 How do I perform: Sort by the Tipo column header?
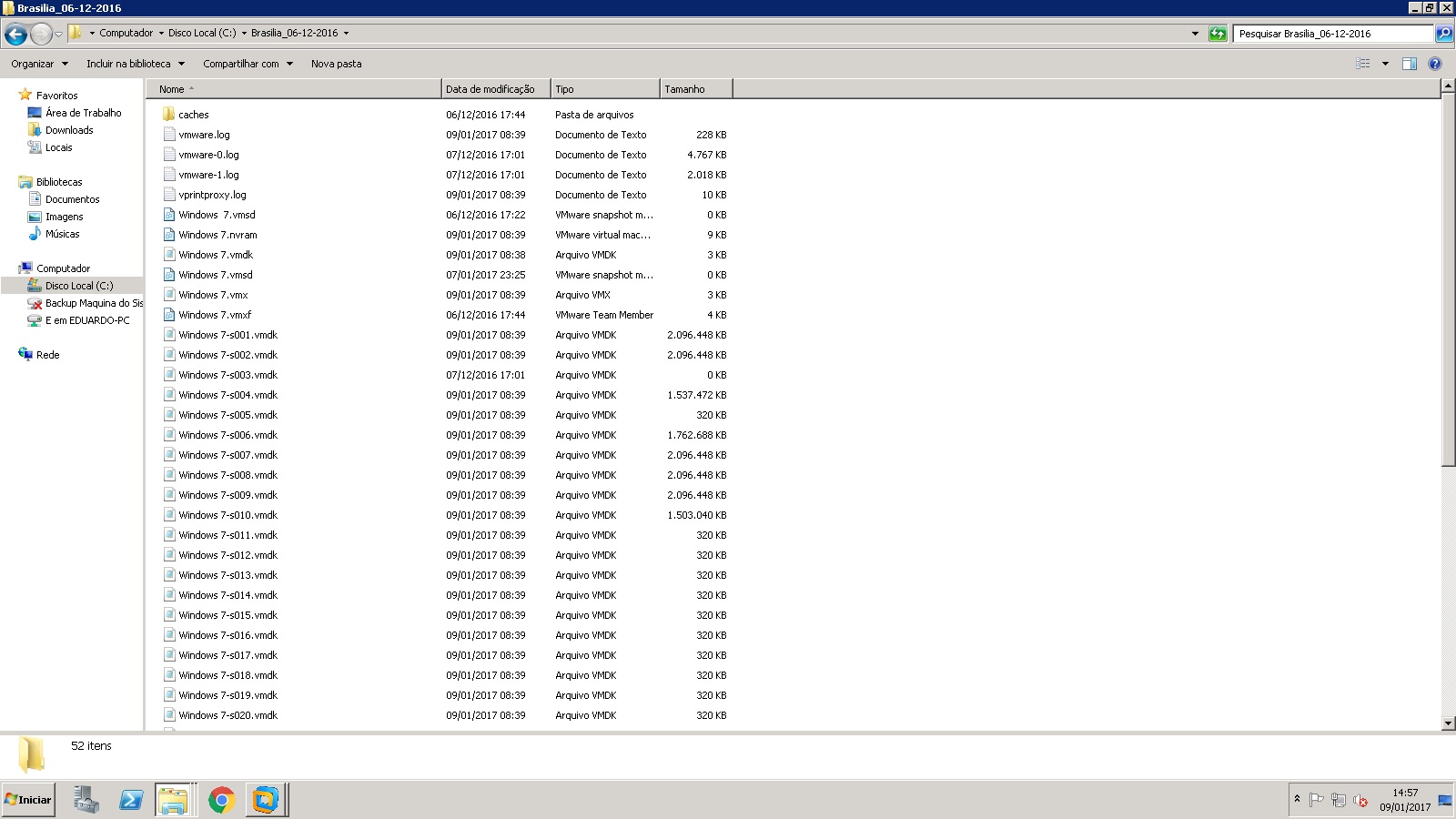click(x=605, y=89)
